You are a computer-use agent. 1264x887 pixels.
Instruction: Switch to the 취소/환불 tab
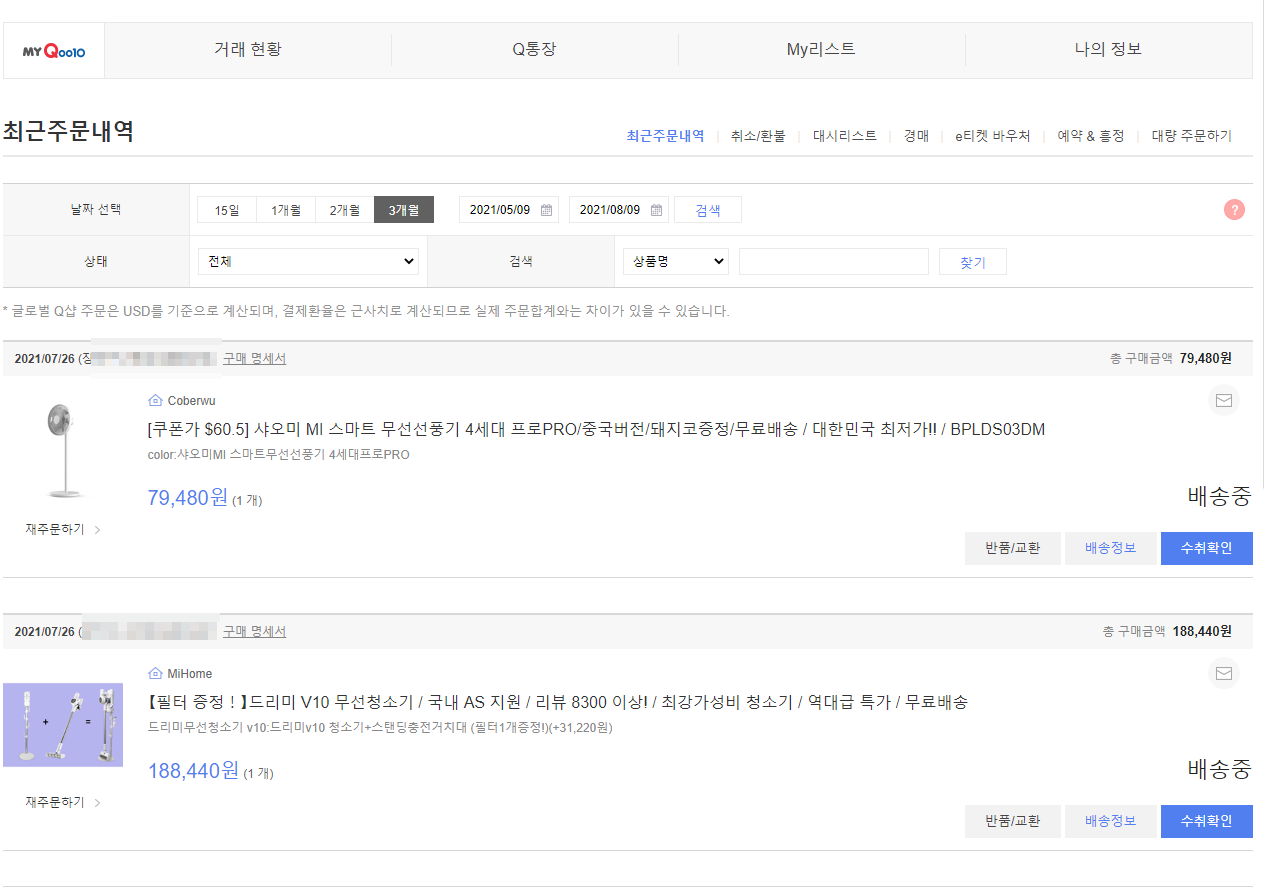coord(758,136)
